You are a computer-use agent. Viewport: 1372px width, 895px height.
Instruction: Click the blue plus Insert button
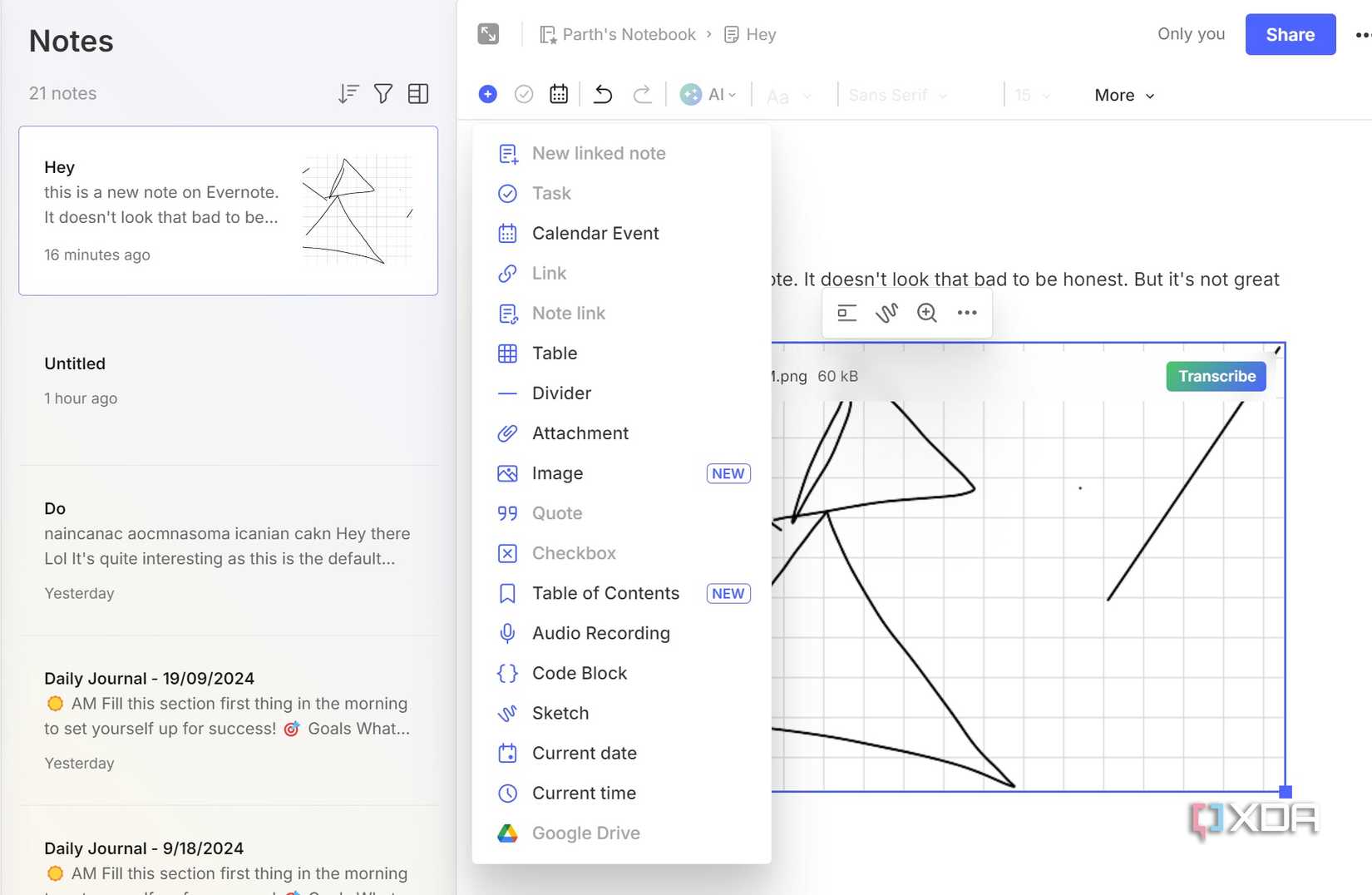(488, 95)
